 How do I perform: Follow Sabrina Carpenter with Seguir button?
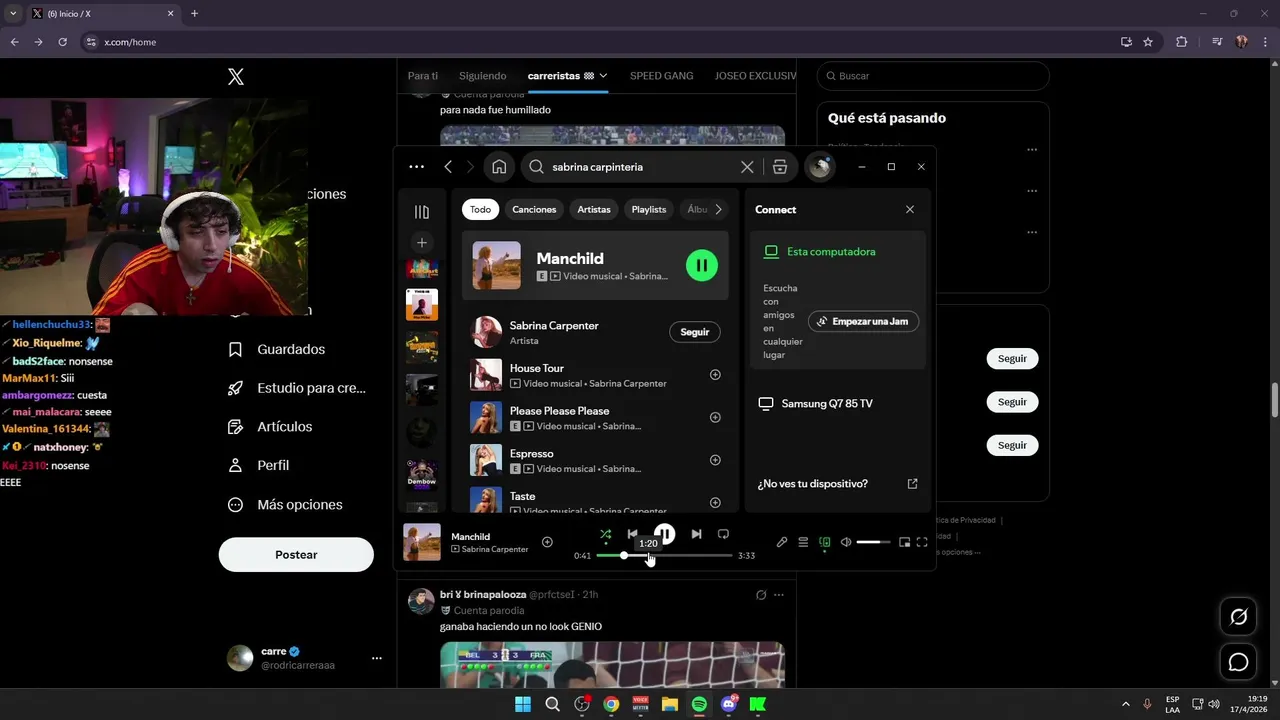(695, 332)
